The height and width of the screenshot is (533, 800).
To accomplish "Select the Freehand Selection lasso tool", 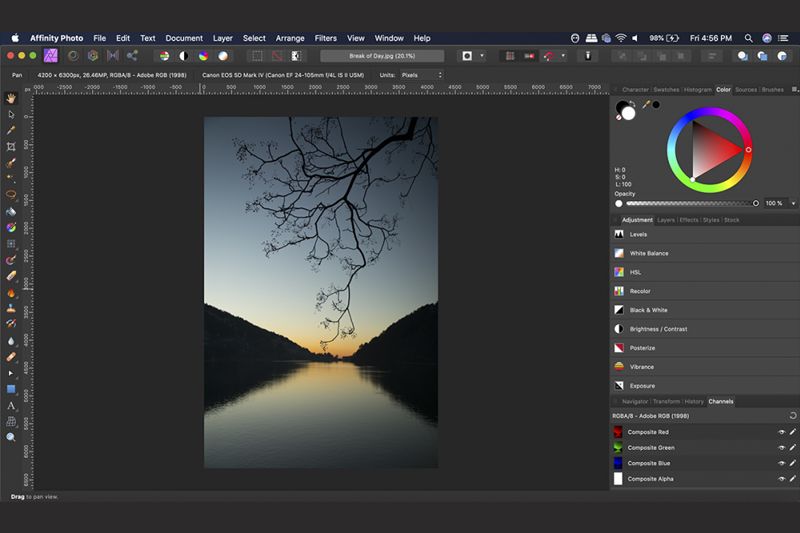I will tap(11, 195).
